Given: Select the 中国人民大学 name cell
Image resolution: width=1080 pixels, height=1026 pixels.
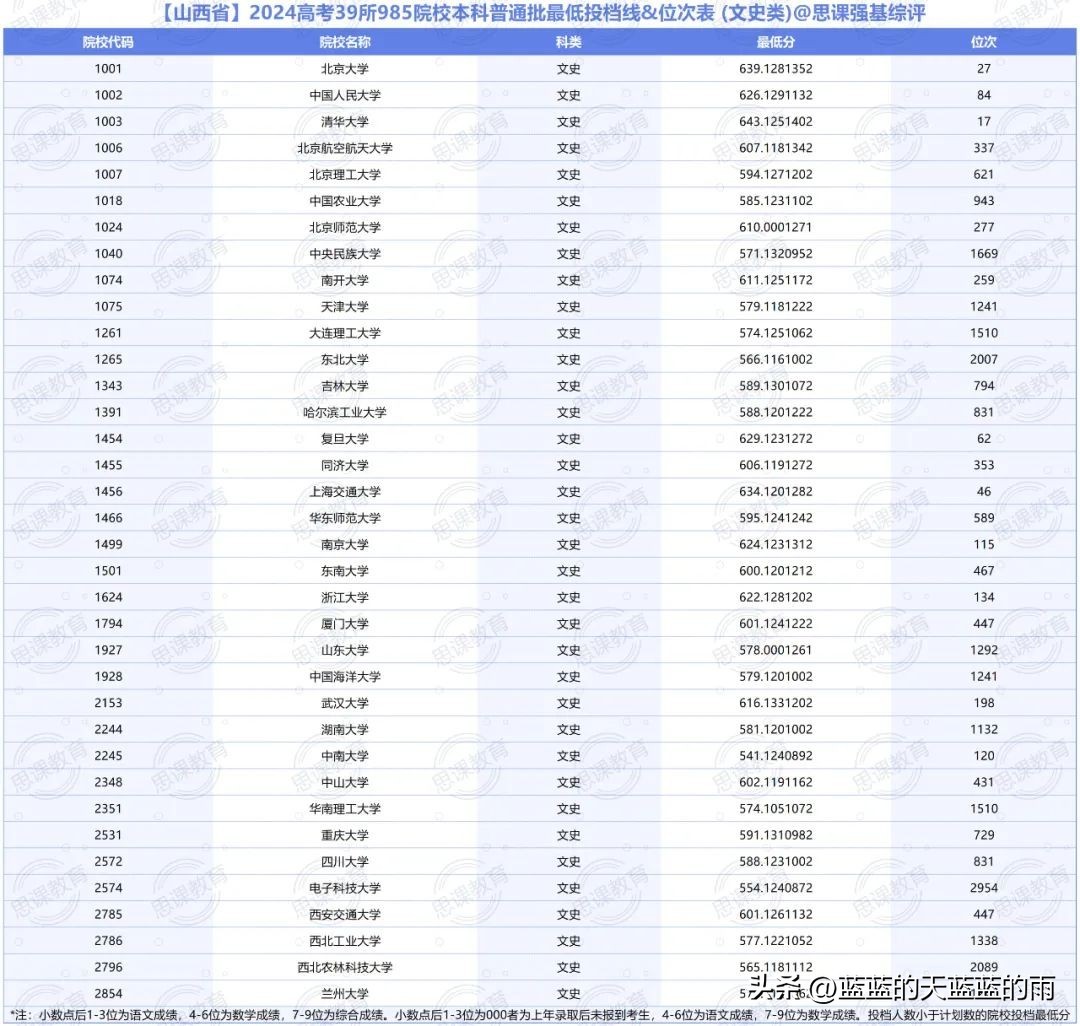Looking at the screenshot, I should click(345, 95).
